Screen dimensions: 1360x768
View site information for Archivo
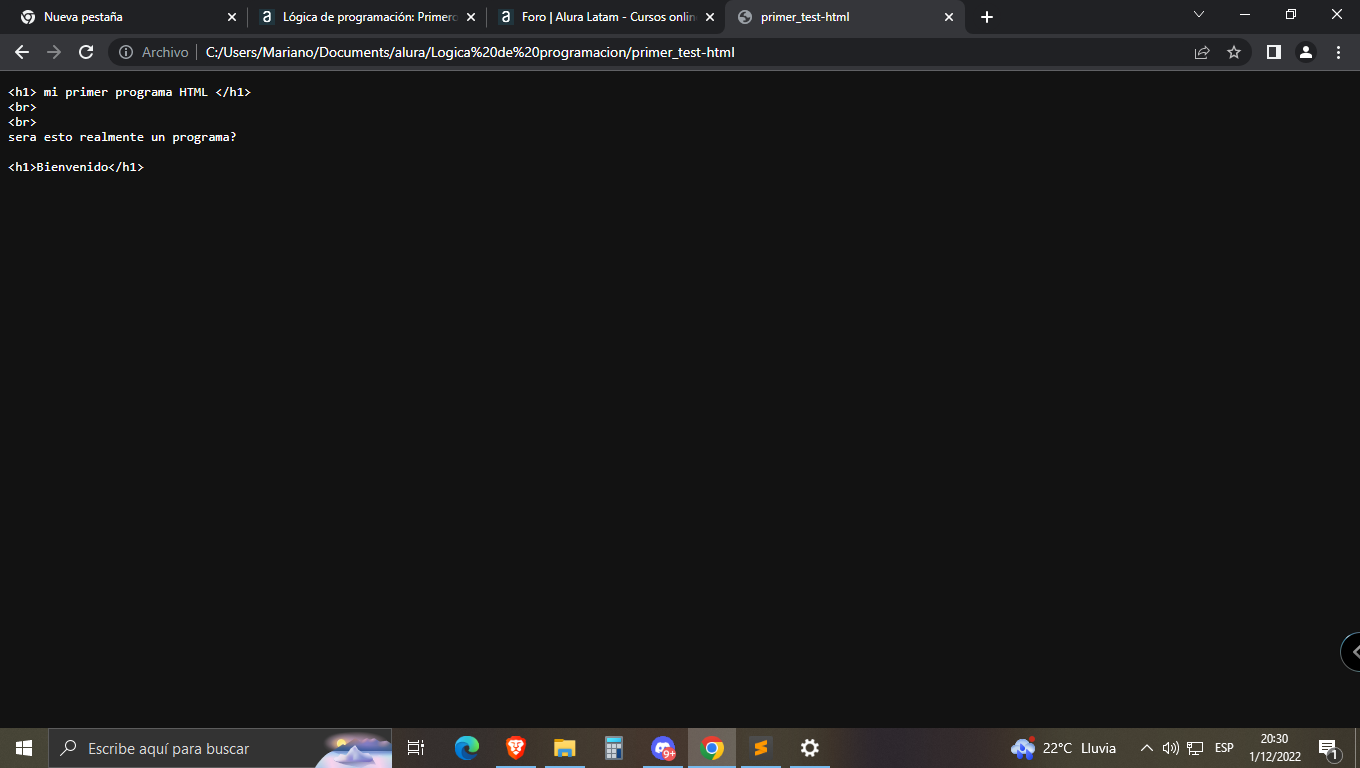coord(155,52)
